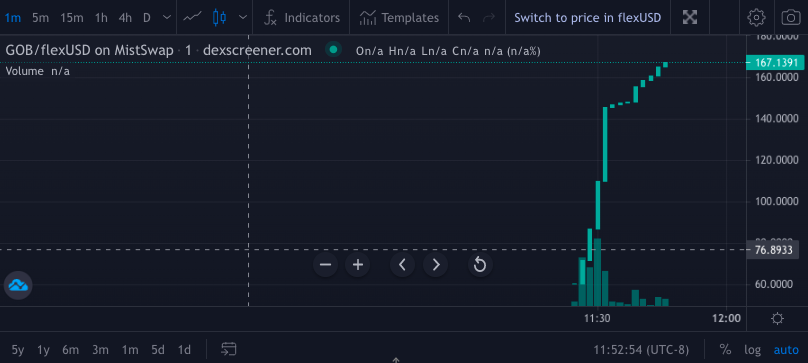Select the 1m timeframe in top toolbar

13,18
